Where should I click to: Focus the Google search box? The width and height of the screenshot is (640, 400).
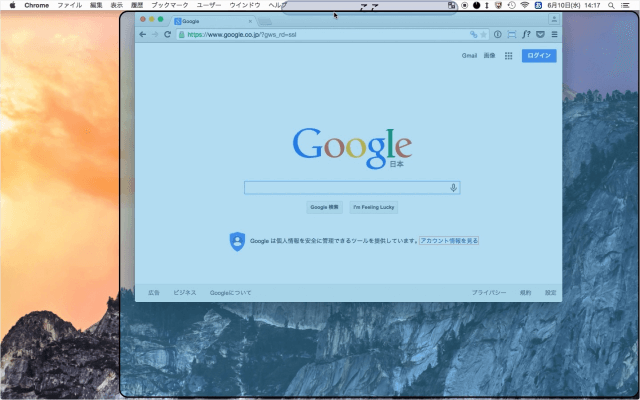[x=352, y=188]
